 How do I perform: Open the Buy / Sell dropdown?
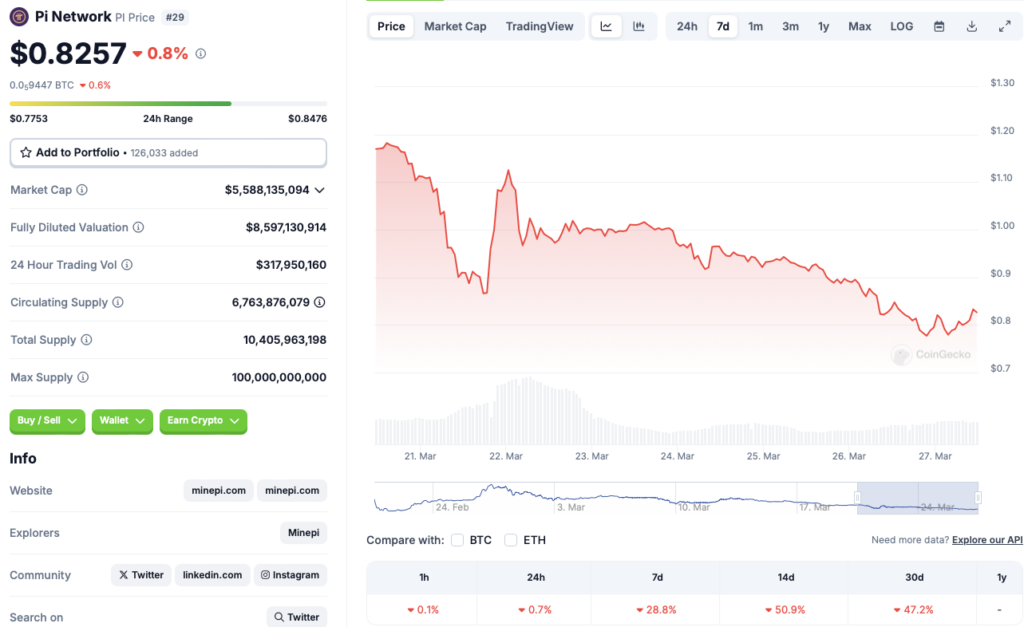click(x=47, y=421)
